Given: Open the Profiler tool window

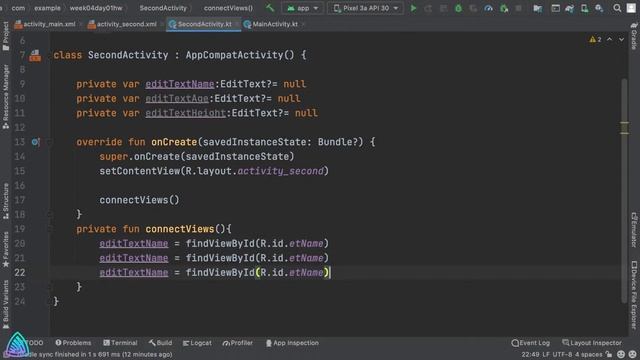Looking at the screenshot, I should tap(238, 343).
